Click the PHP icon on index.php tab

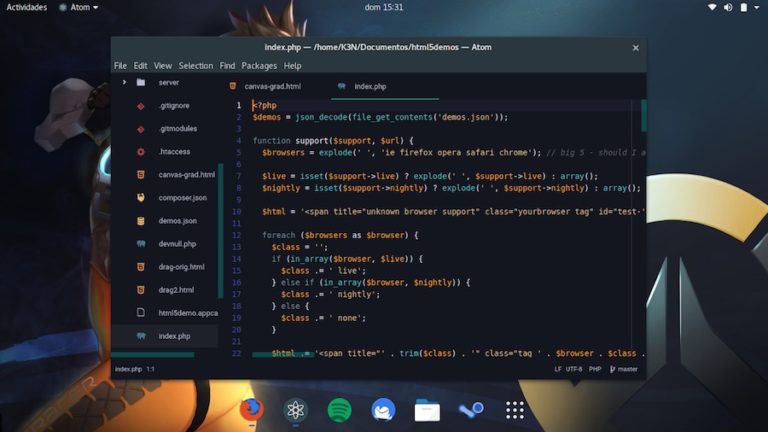(x=341, y=86)
